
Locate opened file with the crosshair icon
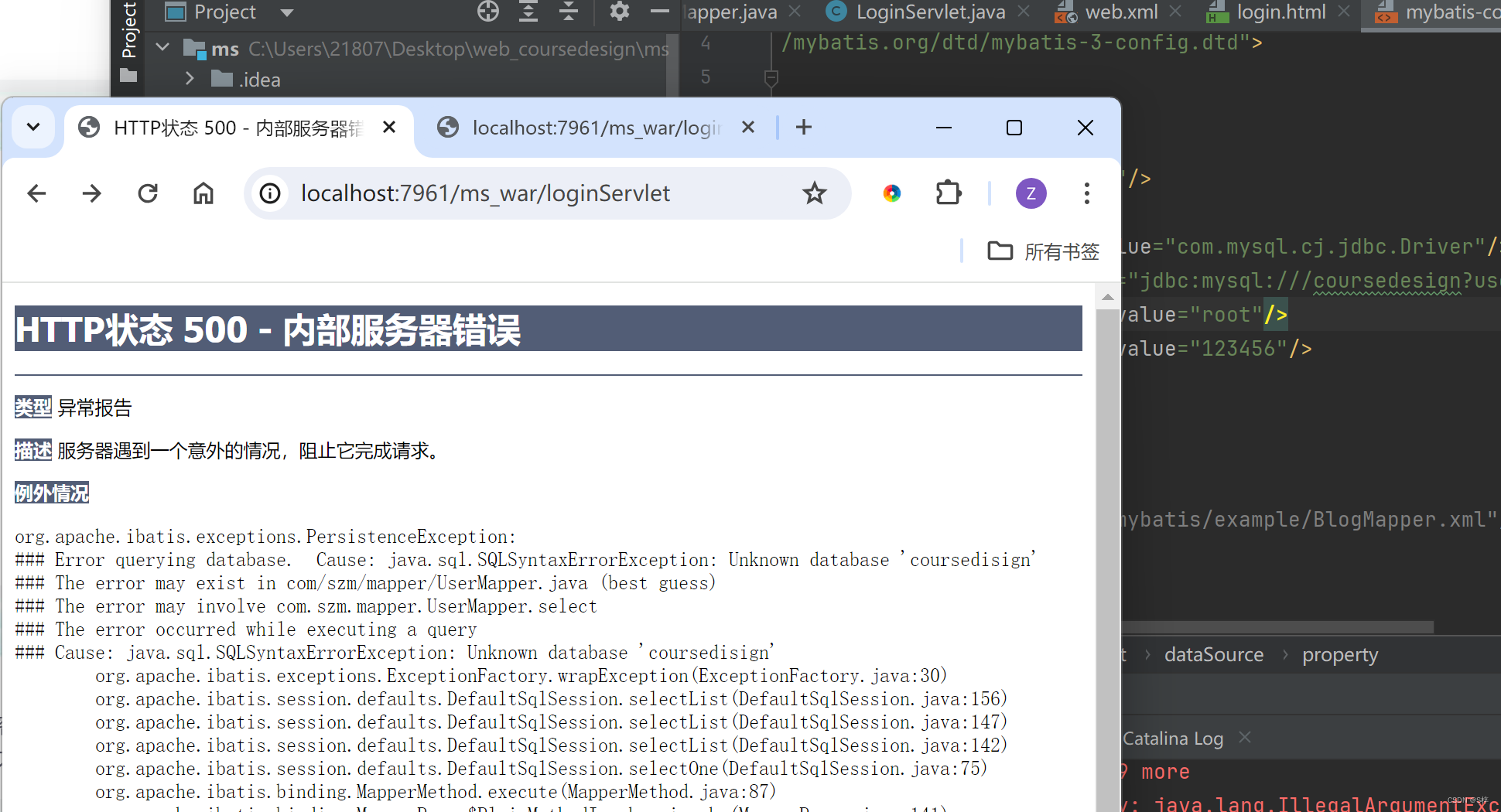tap(487, 12)
